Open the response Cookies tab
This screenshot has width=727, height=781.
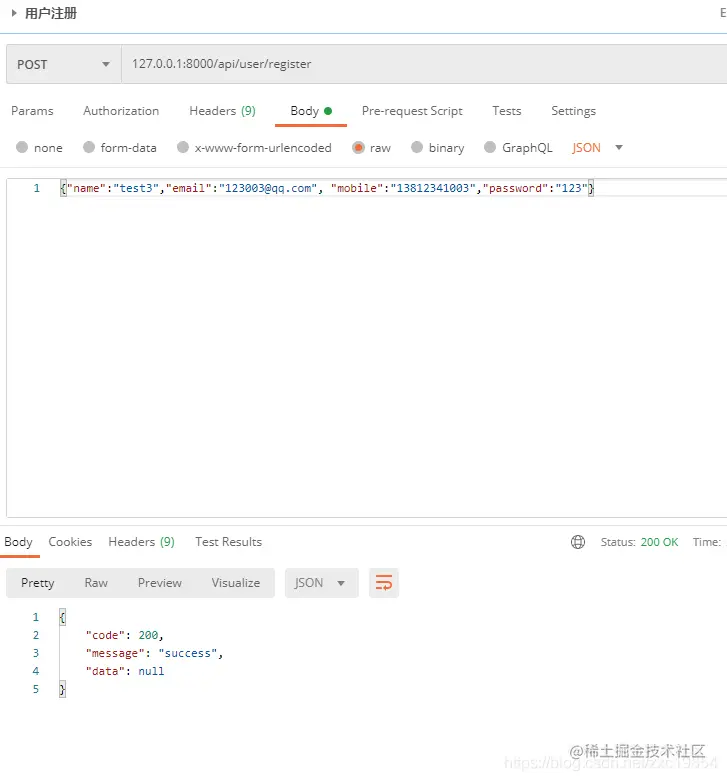70,542
